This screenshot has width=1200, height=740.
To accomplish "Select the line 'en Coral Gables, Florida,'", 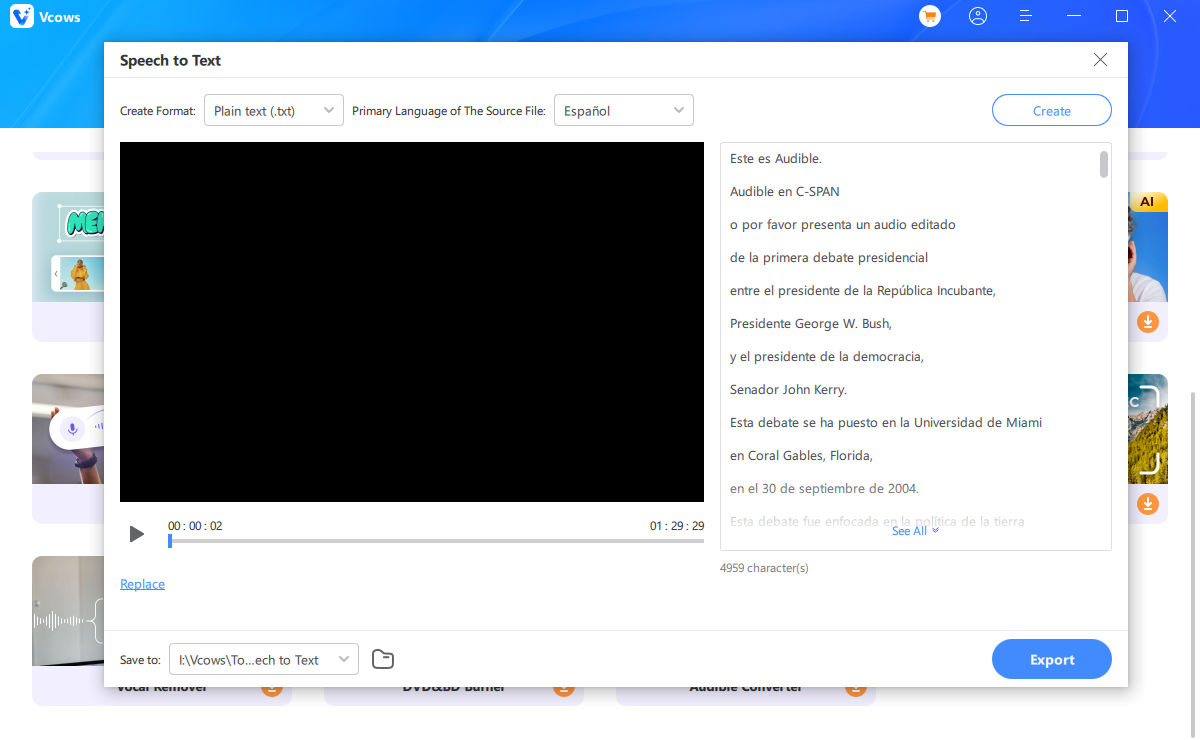I will click(802, 455).
